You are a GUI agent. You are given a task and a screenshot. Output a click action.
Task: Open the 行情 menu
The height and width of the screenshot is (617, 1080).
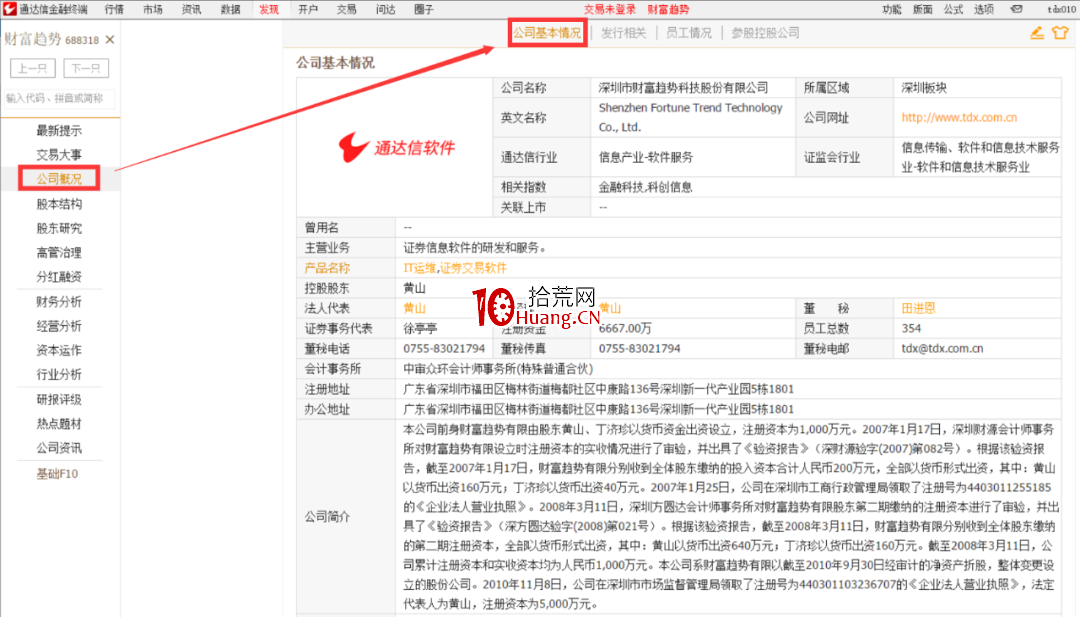(x=114, y=9)
